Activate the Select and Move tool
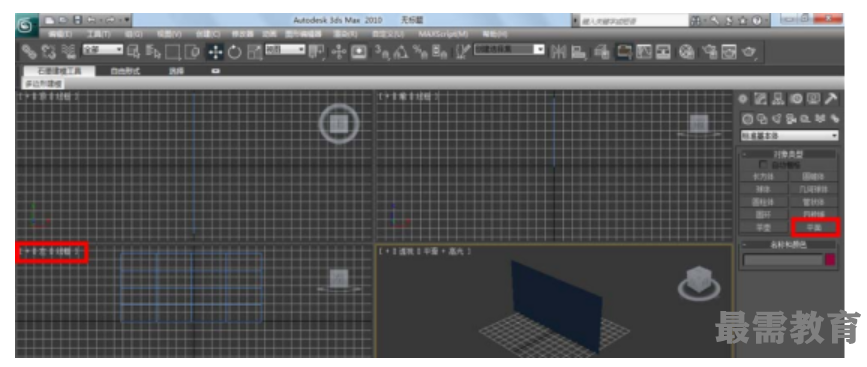This screenshot has height=367, width=867. pyautogui.click(x=215, y=52)
